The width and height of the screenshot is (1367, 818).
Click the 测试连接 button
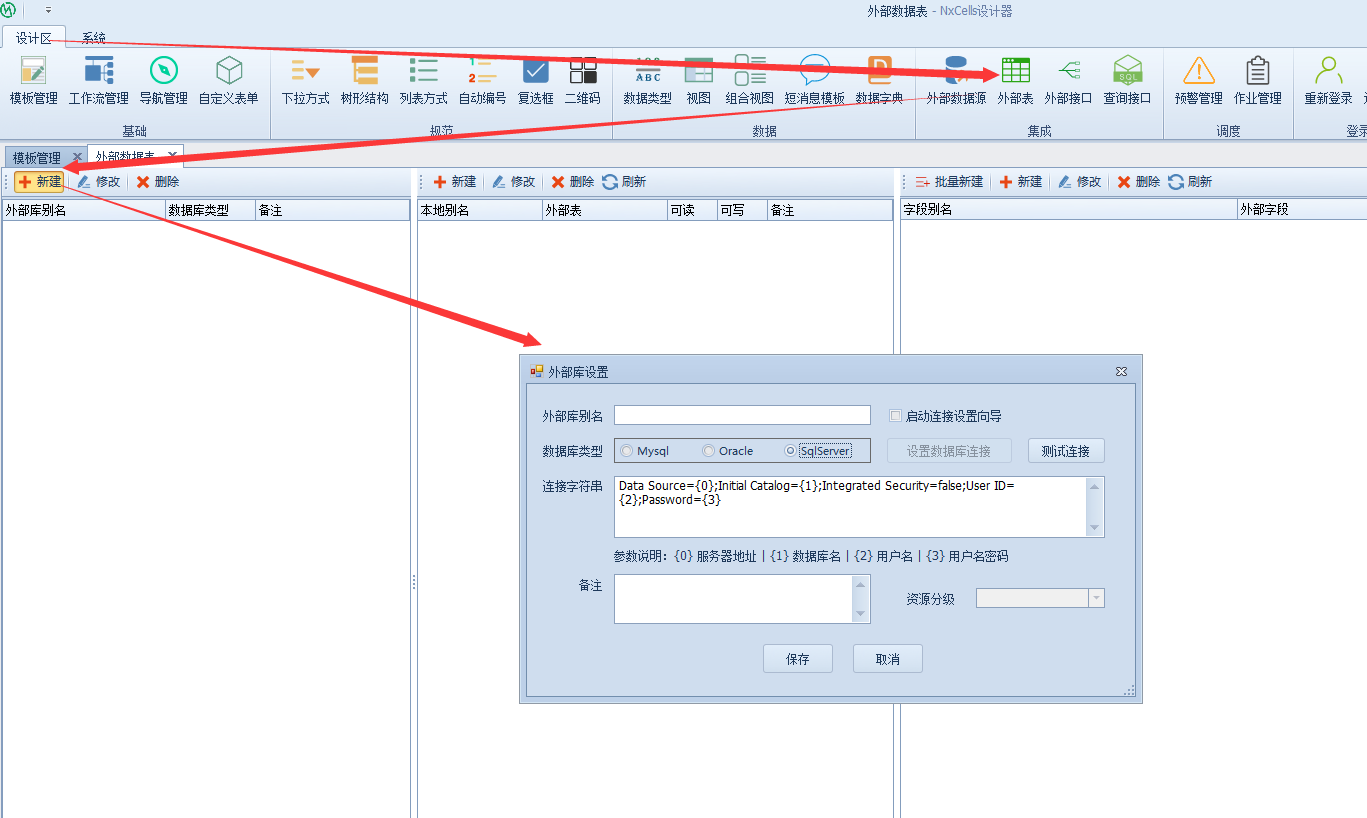1065,451
